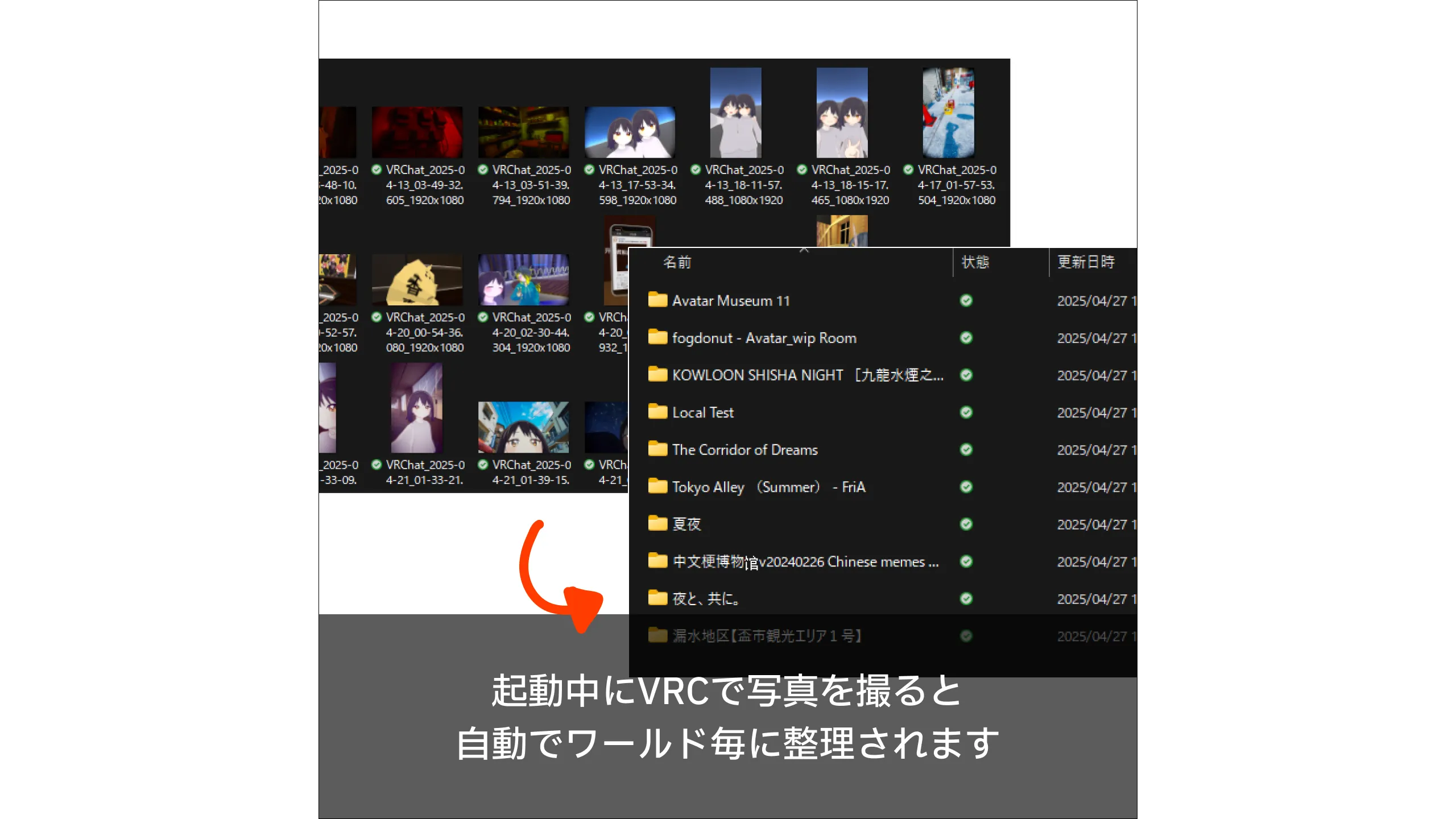Click the sync status icon beside Tokyo Alley （Summer） - FriA
The height and width of the screenshot is (819, 1456).
point(965,486)
